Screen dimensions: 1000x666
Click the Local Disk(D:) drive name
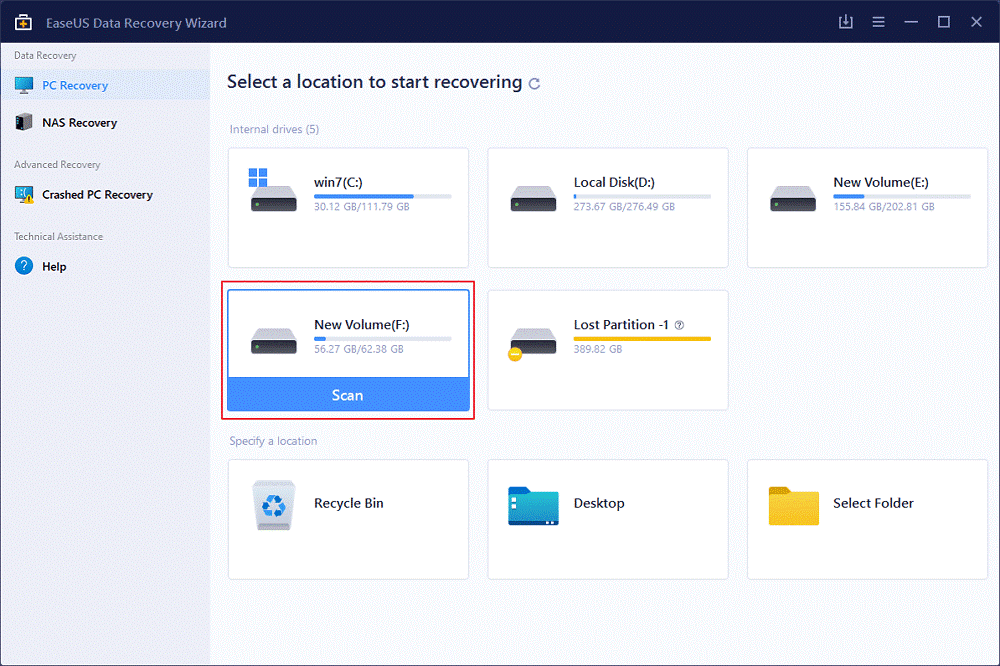614,182
